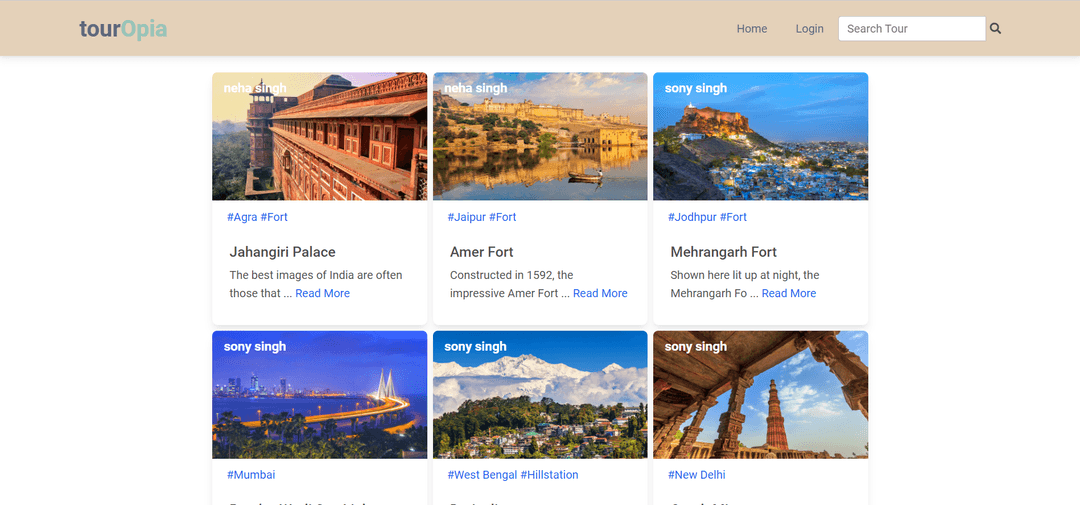Open the Jahangiri Palace image

[x=320, y=136]
